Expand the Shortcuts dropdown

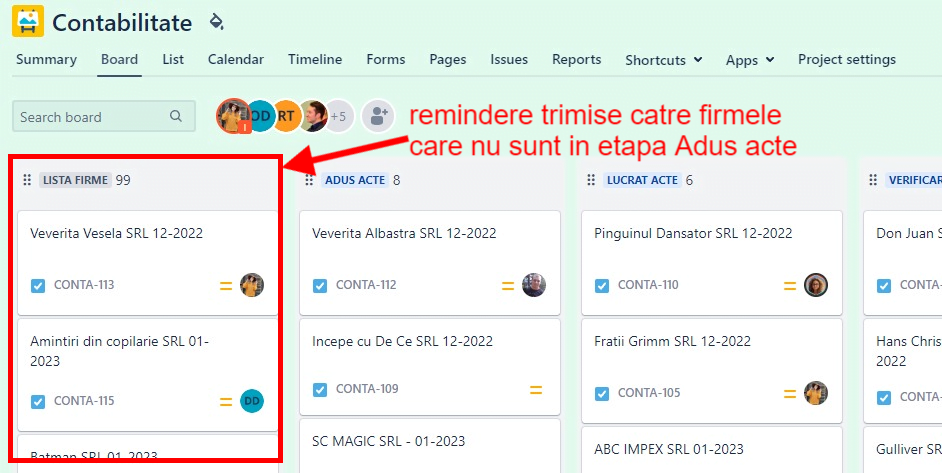663,60
